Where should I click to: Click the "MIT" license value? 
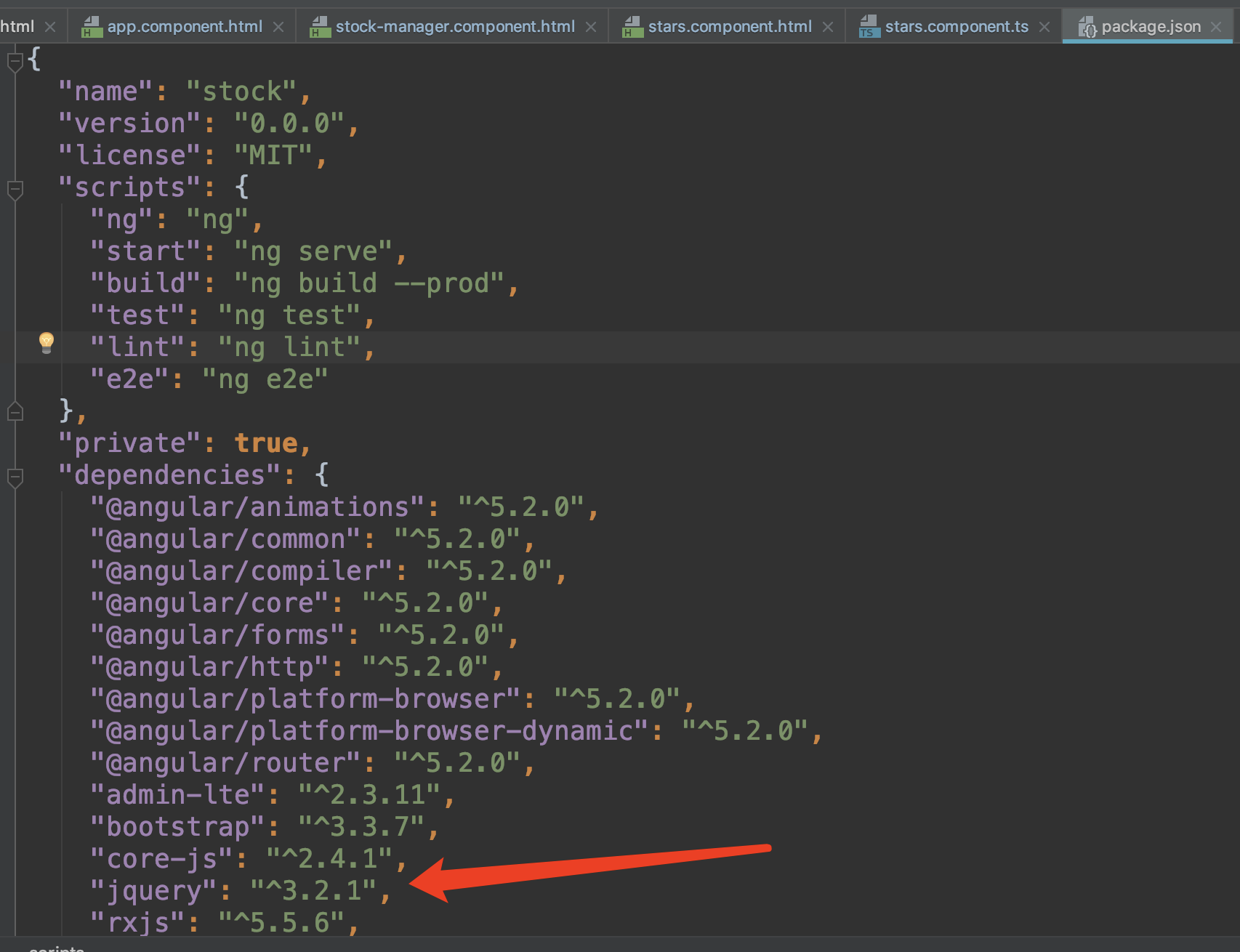[274, 156]
